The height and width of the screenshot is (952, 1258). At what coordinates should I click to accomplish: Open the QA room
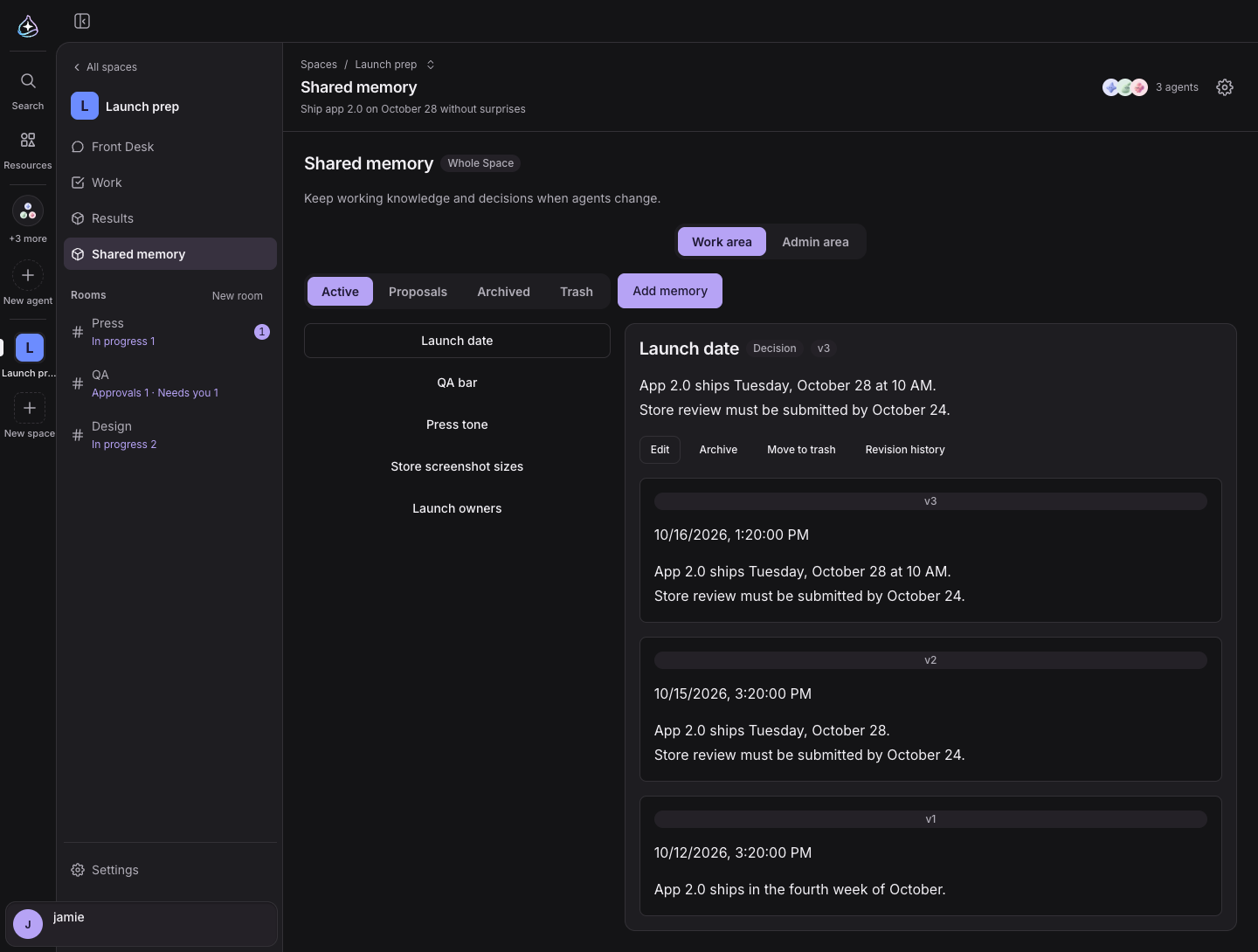[x=170, y=383]
